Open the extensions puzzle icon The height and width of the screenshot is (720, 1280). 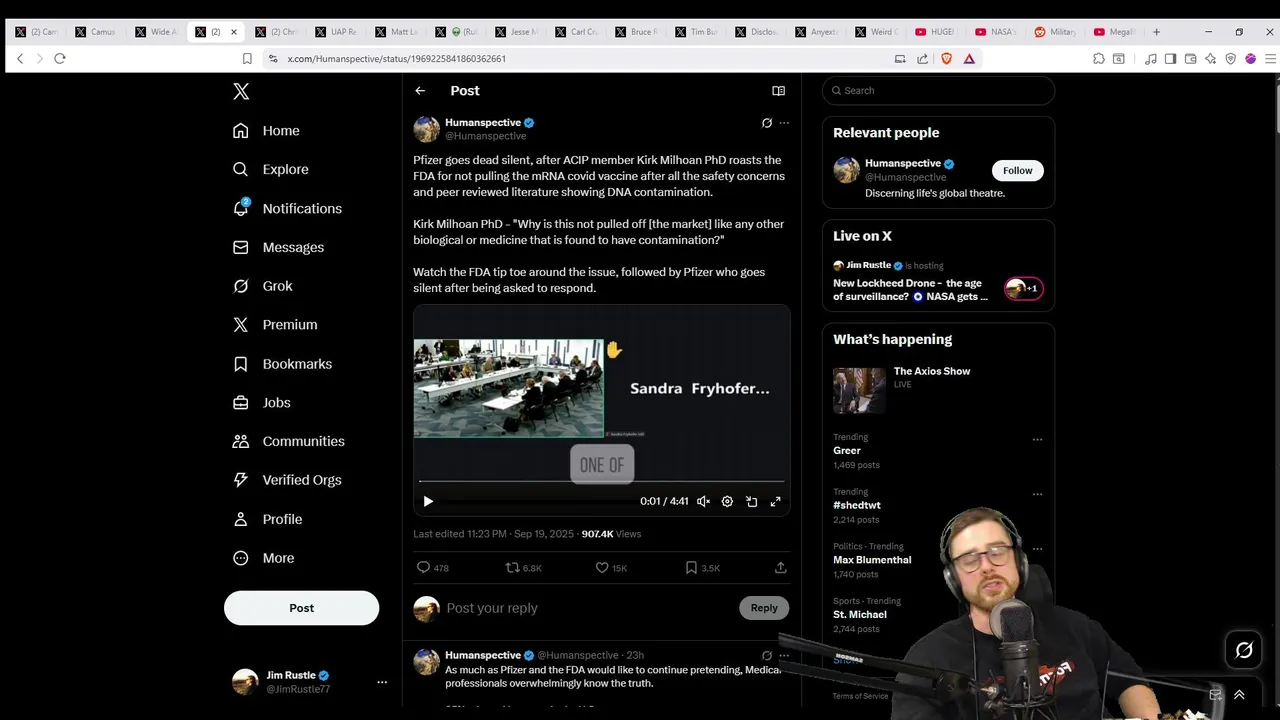tap(1099, 59)
